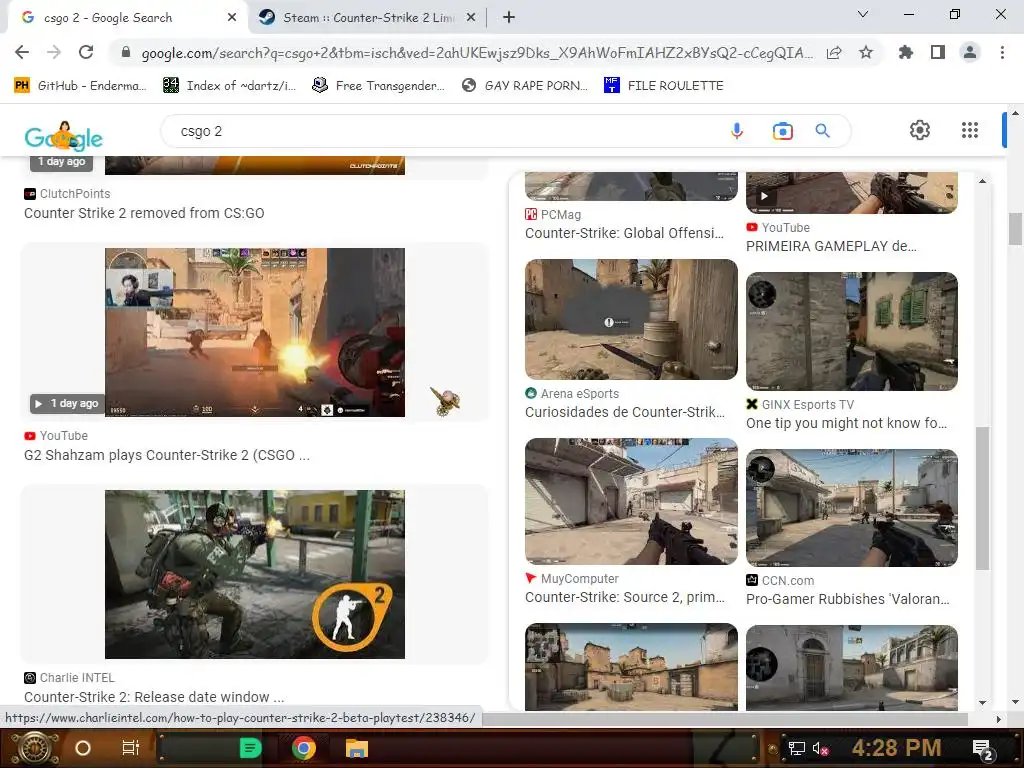Expand the tab search chevron

pos(863,14)
